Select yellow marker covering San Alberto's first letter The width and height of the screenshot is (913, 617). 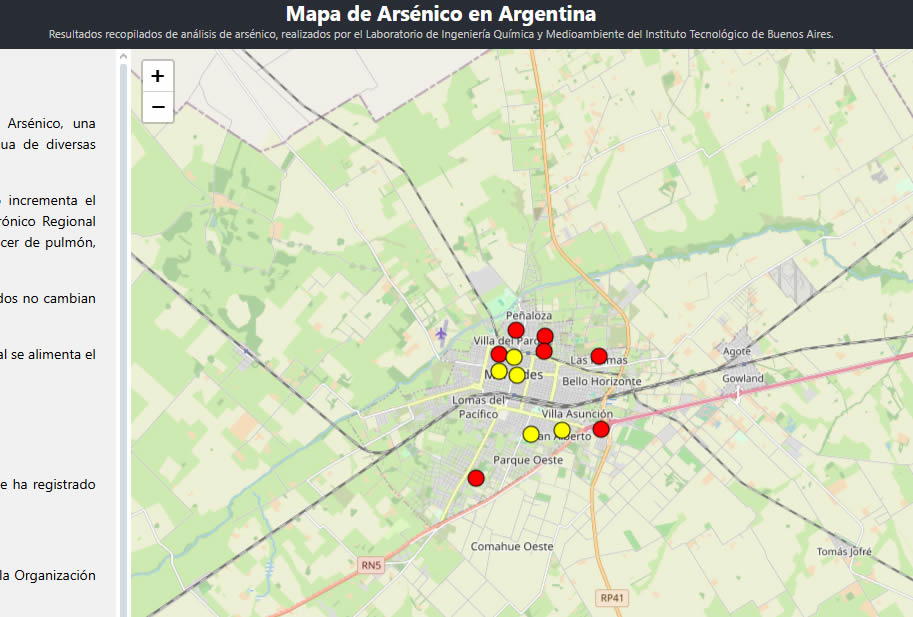[x=531, y=434]
